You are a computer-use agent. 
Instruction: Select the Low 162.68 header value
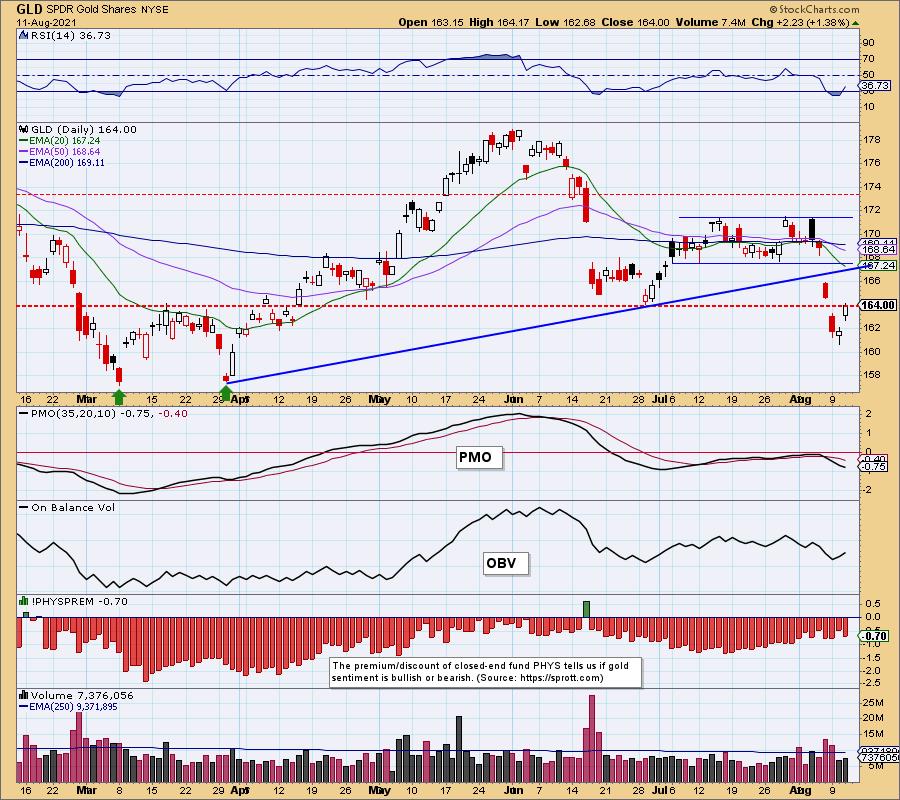565,22
